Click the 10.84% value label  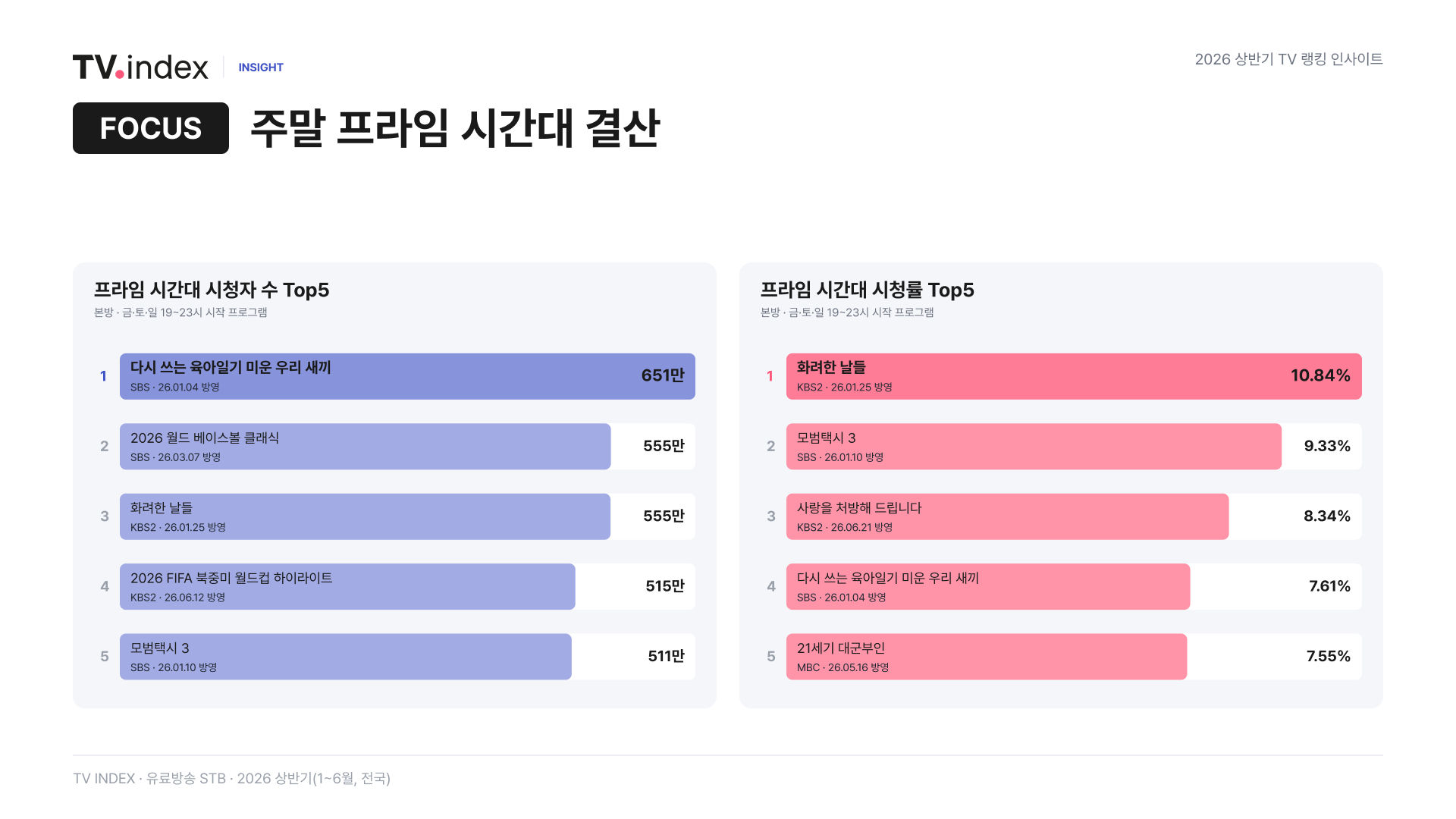pos(1320,375)
